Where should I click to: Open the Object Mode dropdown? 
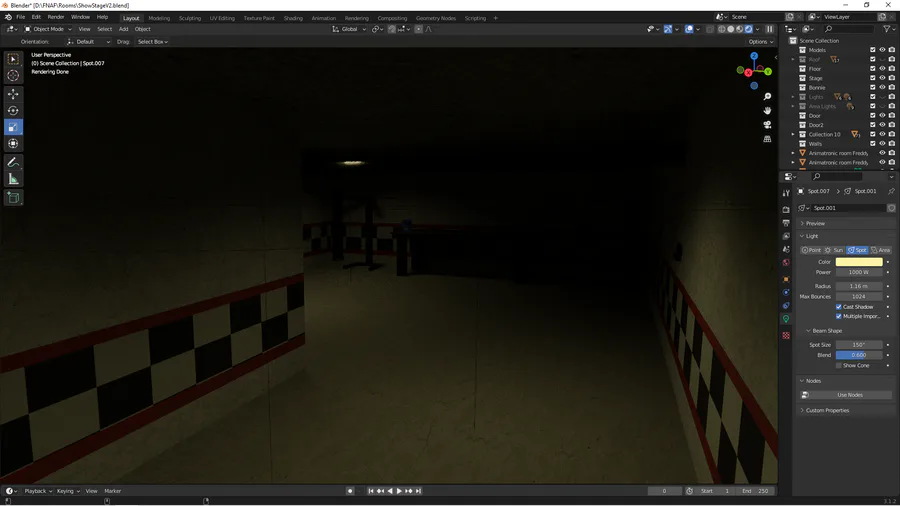[48, 29]
